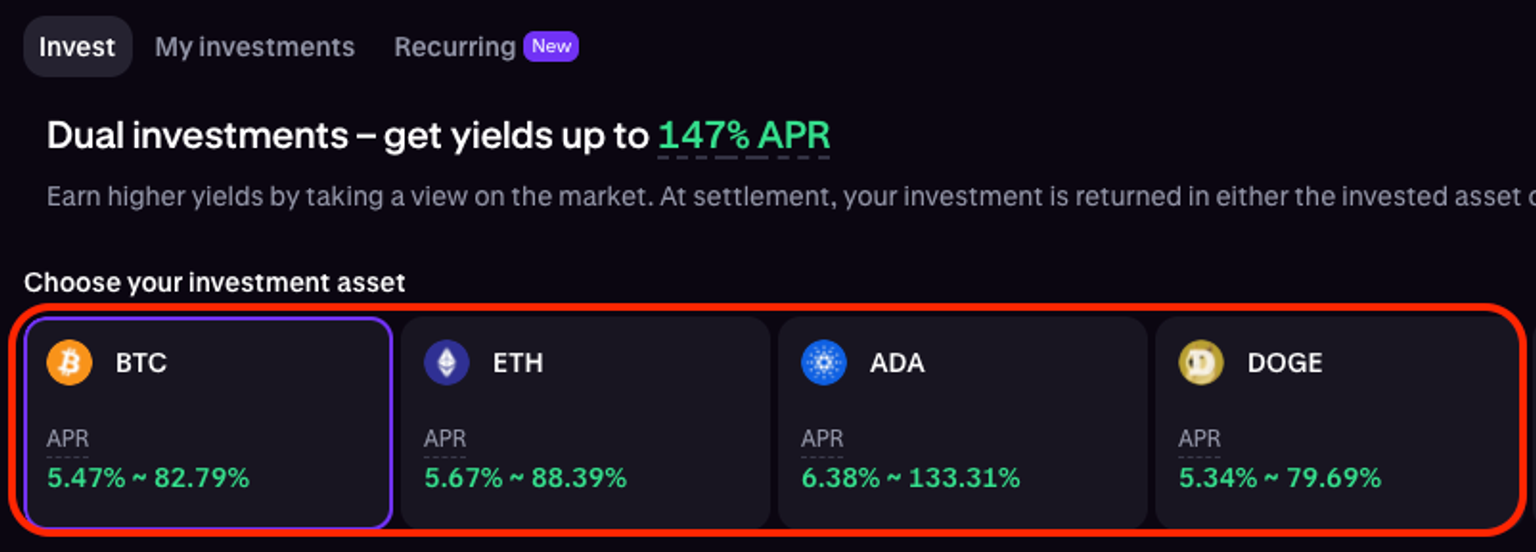Select the DOGE investment asset card
The width and height of the screenshot is (1536, 552).
[1338, 423]
